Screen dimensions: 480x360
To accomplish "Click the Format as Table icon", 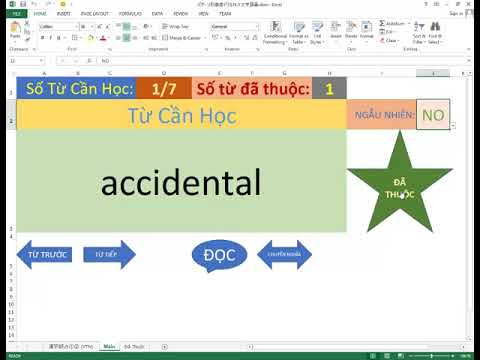I will click(x=299, y=33).
